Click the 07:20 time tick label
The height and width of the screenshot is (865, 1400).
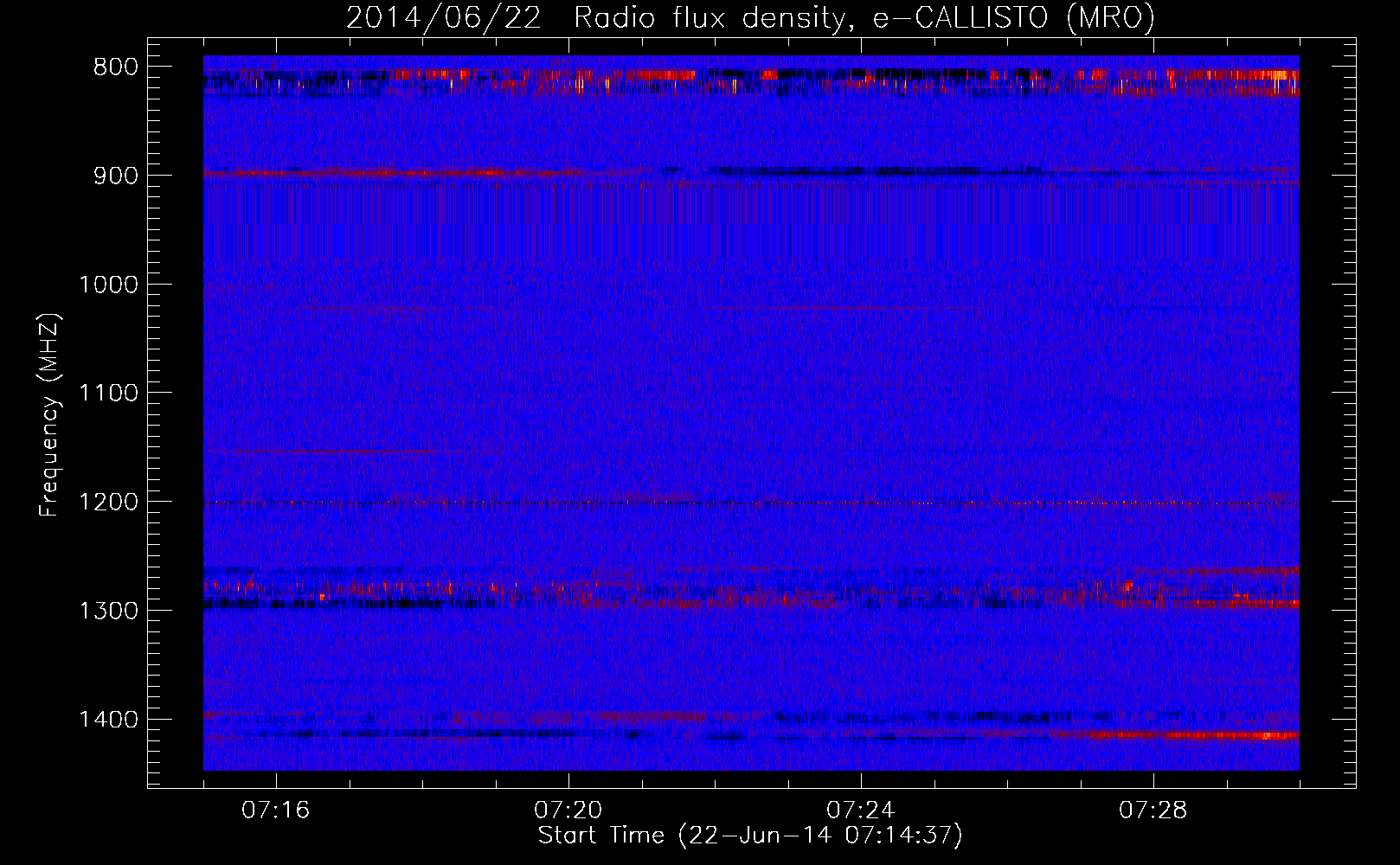point(568,811)
